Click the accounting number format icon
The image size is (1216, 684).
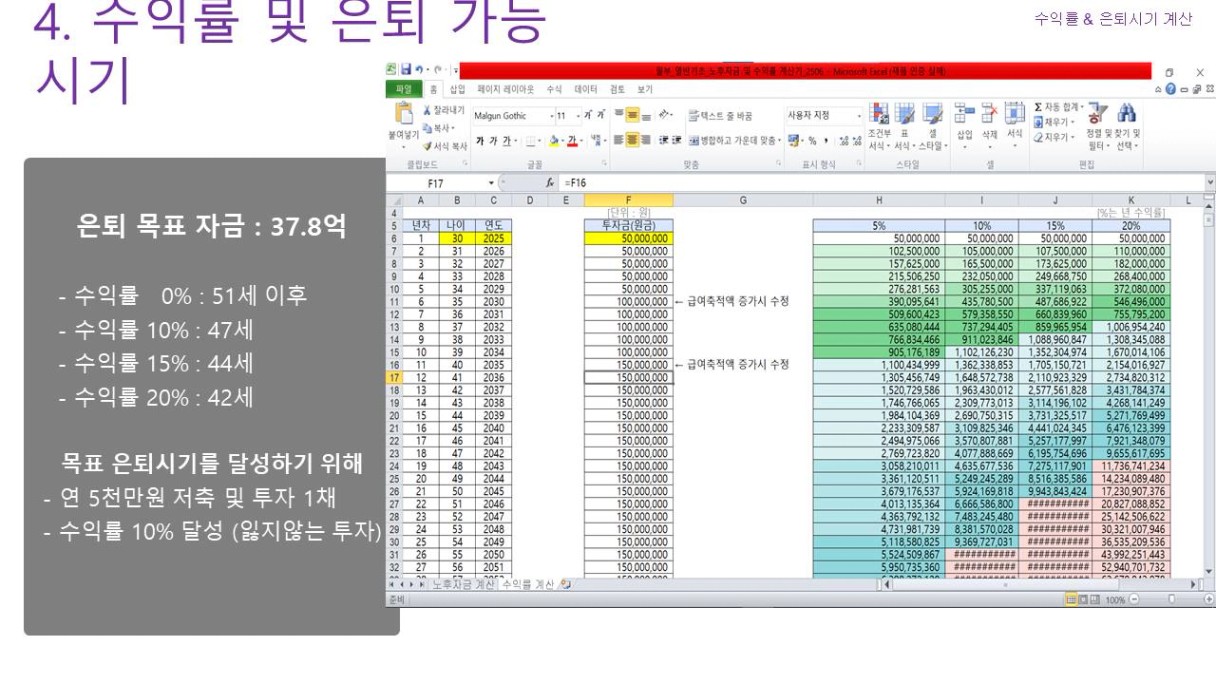pyautogui.click(x=794, y=141)
